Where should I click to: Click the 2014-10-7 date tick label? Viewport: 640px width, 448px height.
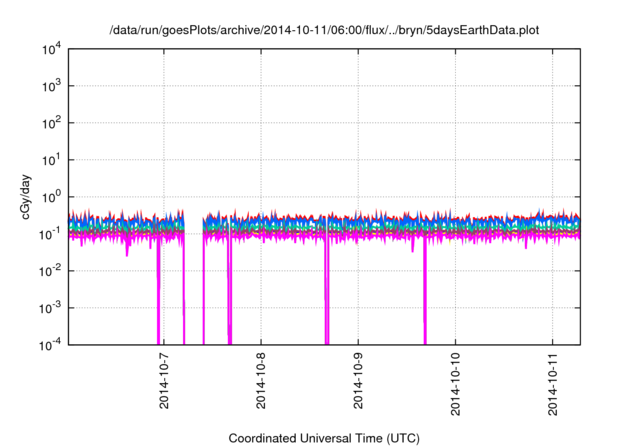point(164,381)
